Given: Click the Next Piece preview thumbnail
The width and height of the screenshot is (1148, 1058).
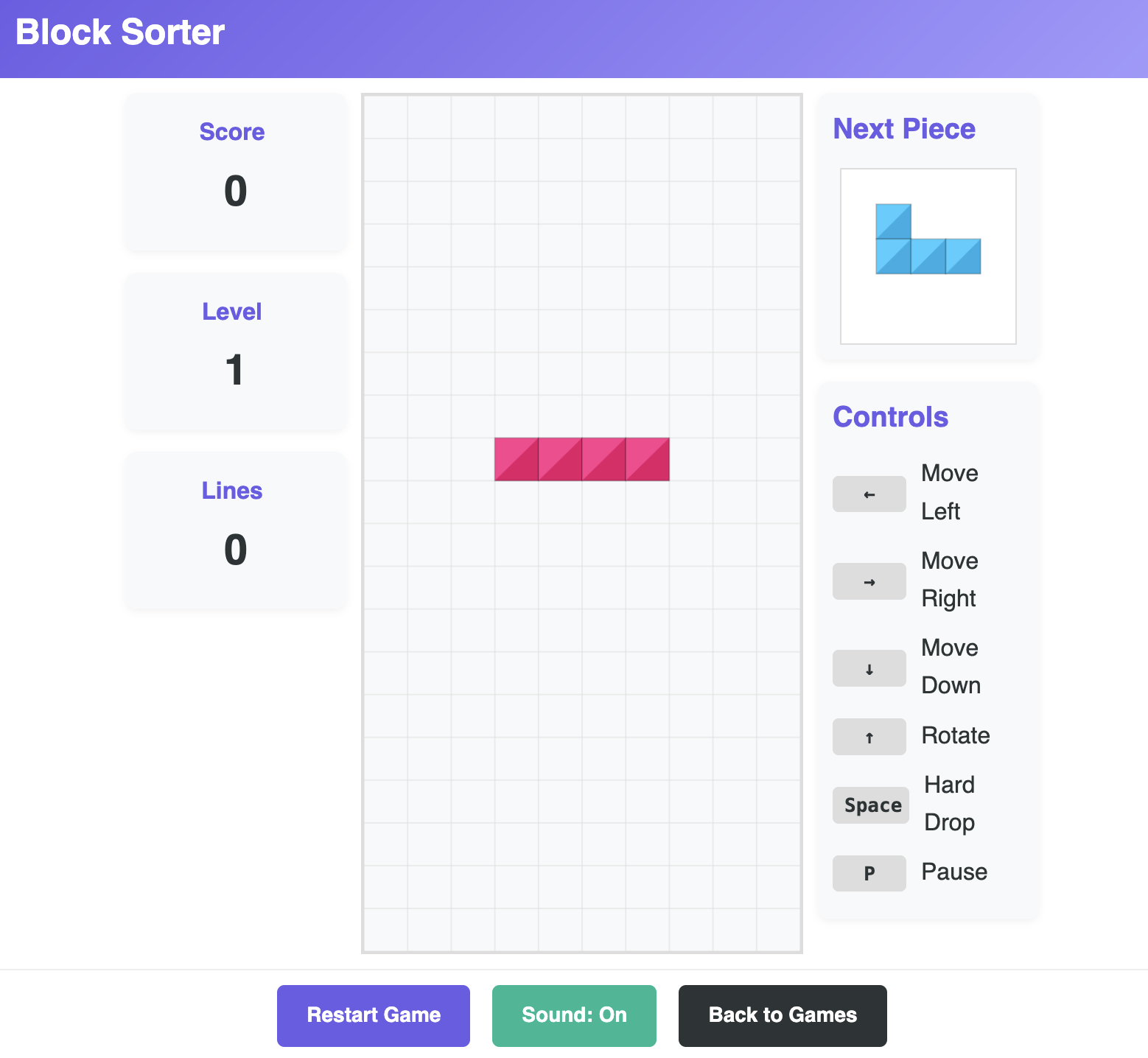Looking at the screenshot, I should 928,256.
